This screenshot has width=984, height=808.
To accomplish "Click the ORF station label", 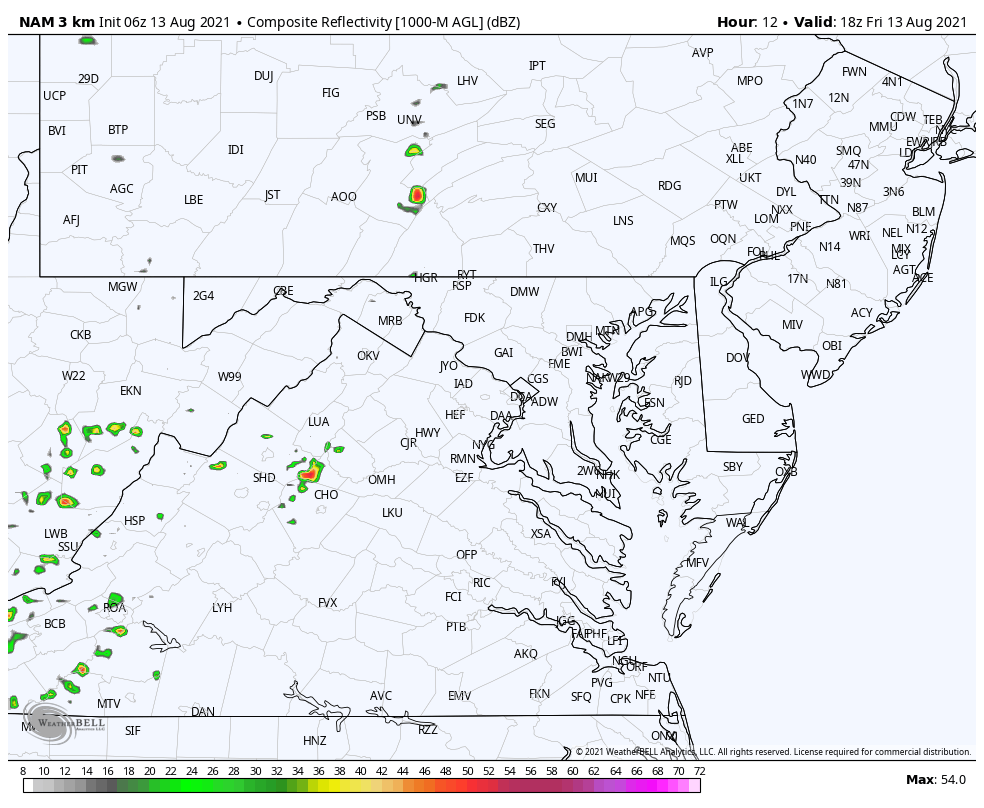I will pos(636,665).
